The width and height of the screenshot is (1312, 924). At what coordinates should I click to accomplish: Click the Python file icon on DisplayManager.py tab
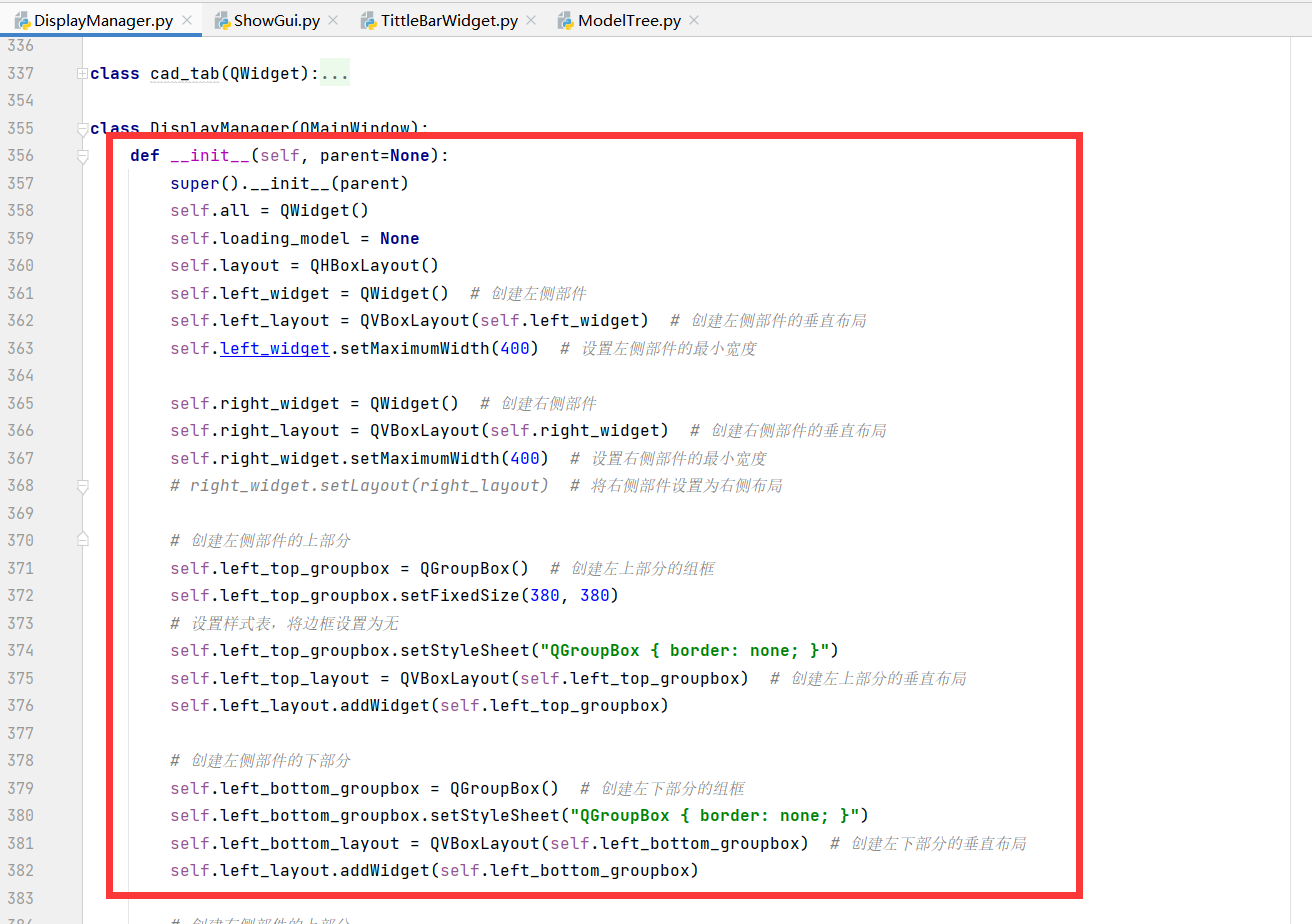coord(21,20)
